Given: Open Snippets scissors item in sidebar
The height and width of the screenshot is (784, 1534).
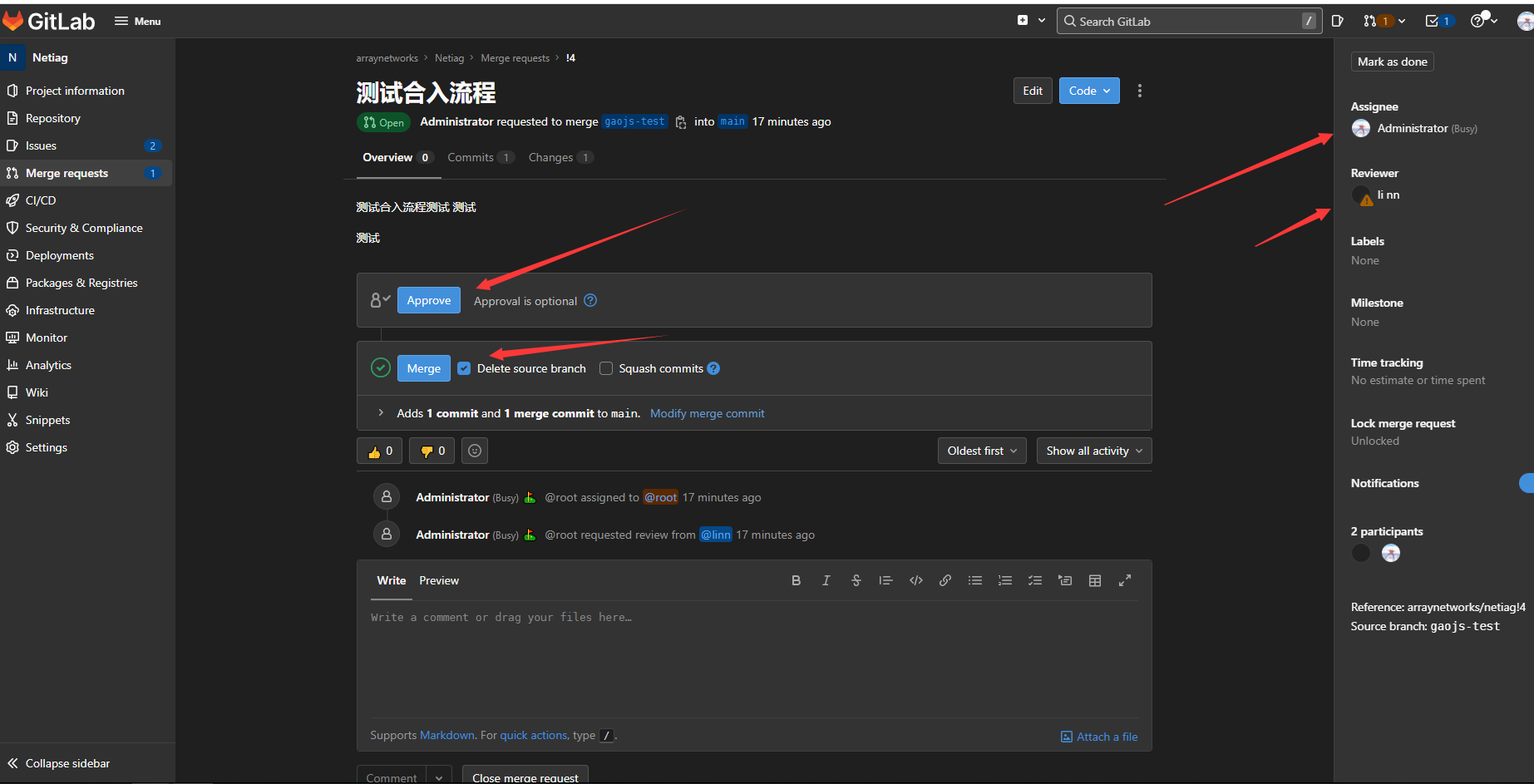Looking at the screenshot, I should (x=47, y=420).
